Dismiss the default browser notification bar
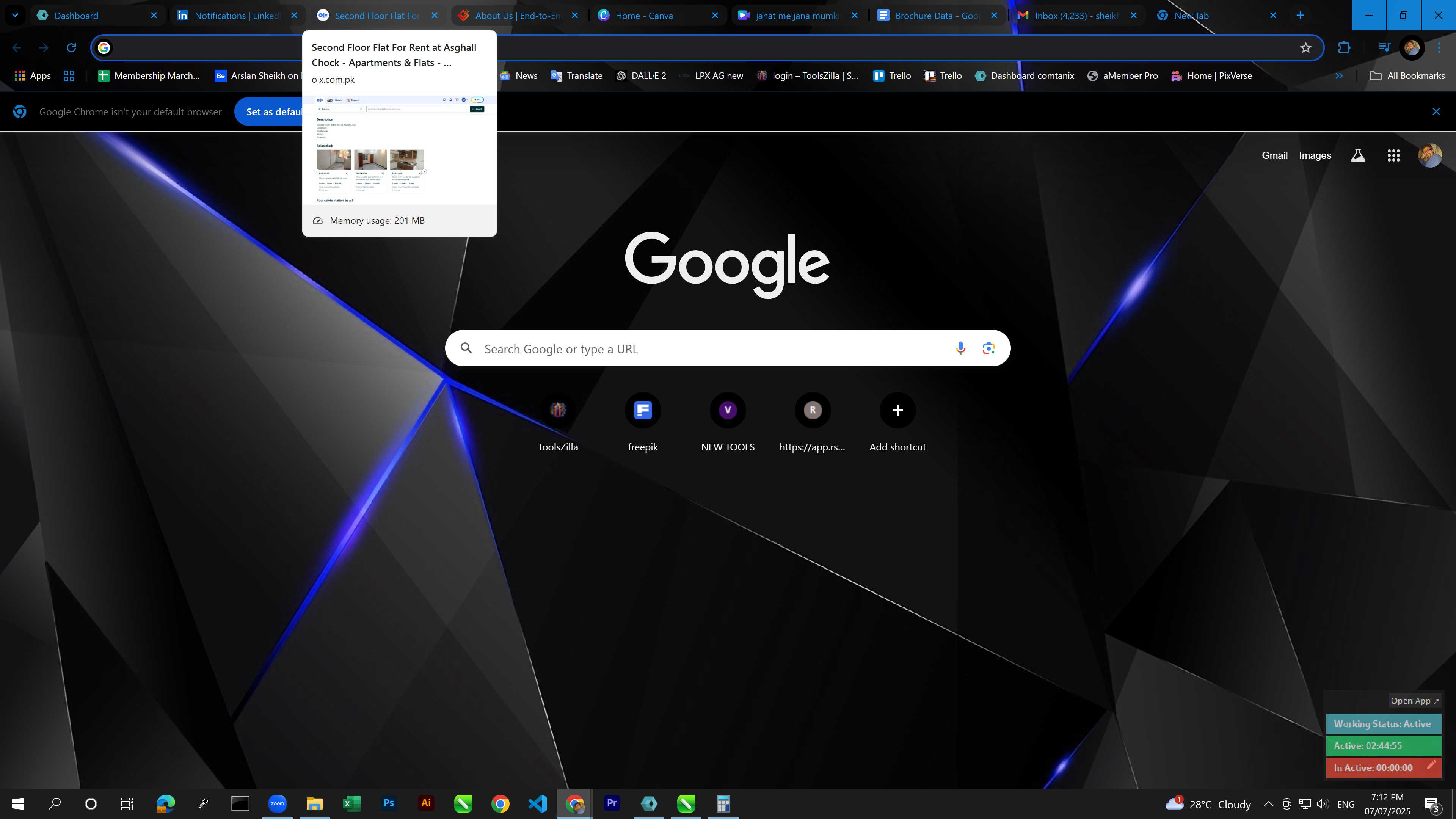The width and height of the screenshot is (1456, 819). click(x=1436, y=111)
